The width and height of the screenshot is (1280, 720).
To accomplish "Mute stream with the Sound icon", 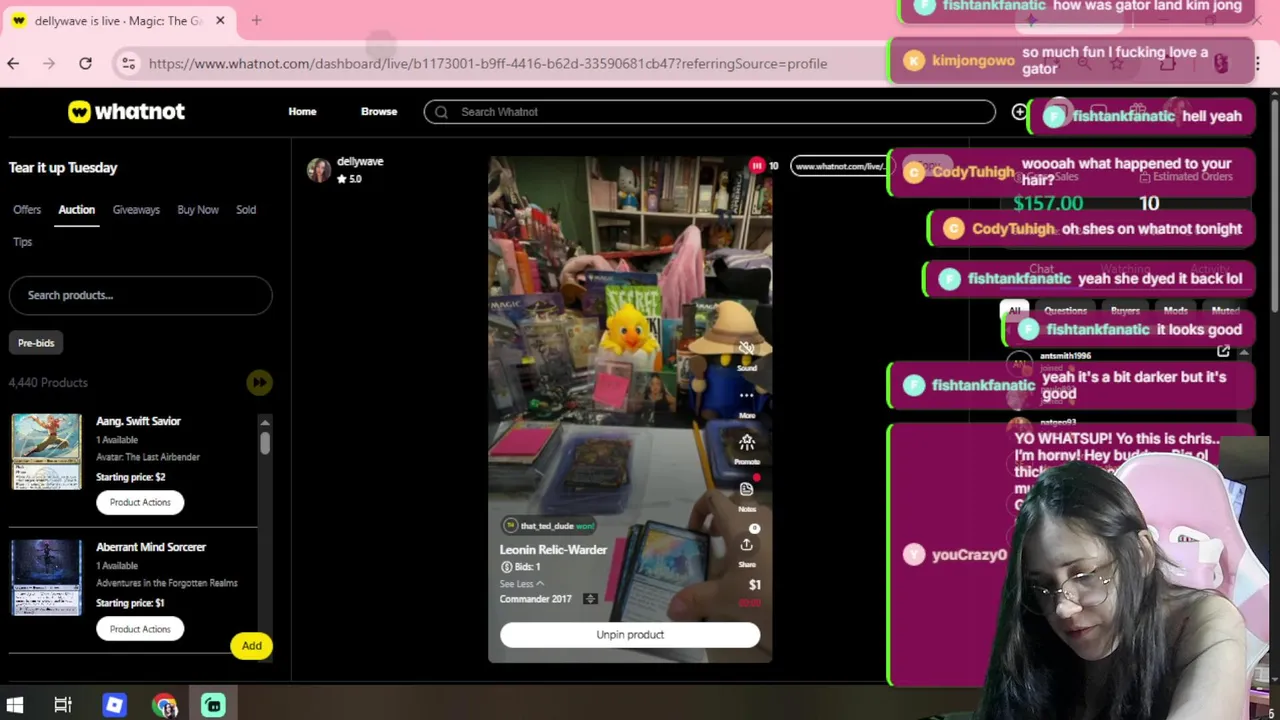I will [x=746, y=348].
